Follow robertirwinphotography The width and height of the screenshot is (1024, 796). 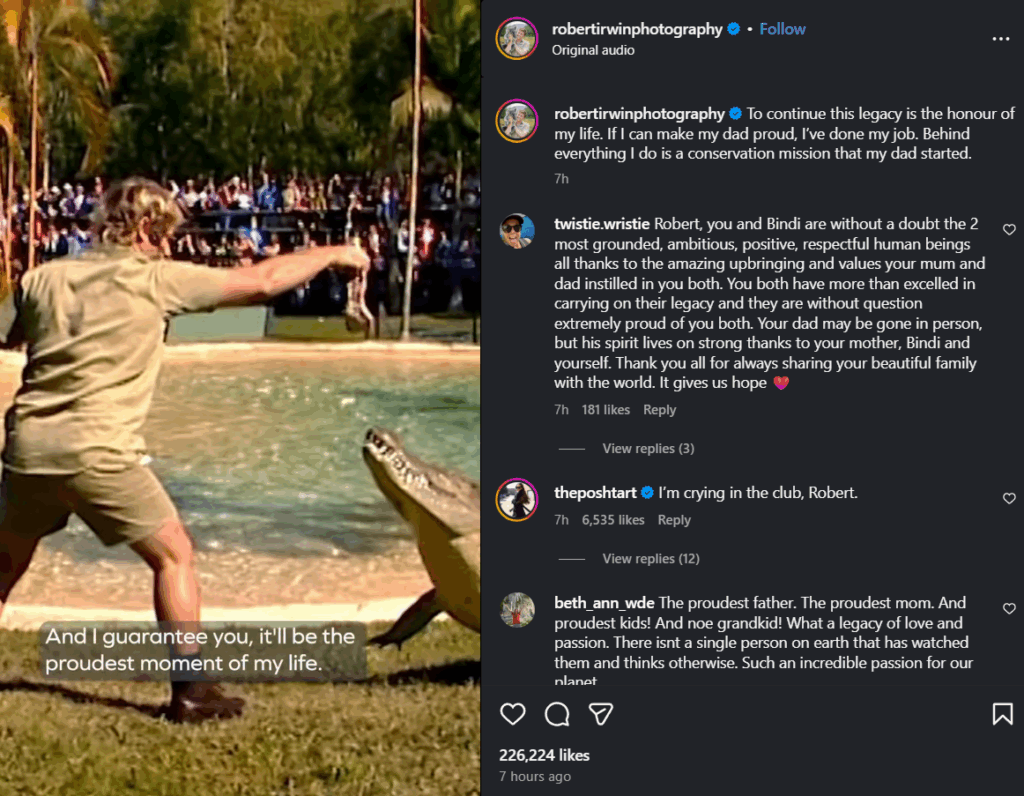pyautogui.click(x=782, y=29)
